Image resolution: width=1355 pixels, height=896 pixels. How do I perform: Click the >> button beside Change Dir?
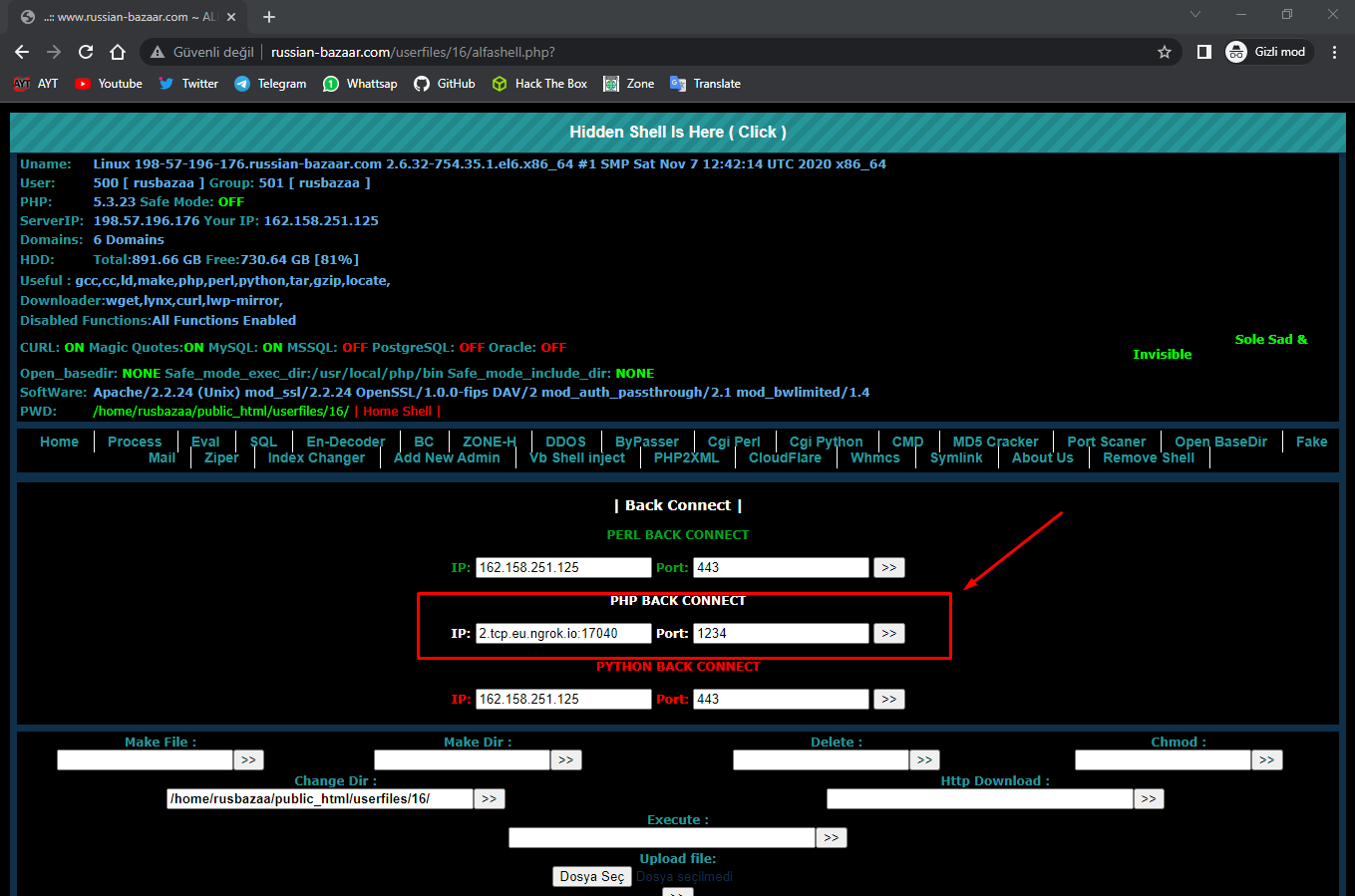pyautogui.click(x=489, y=798)
